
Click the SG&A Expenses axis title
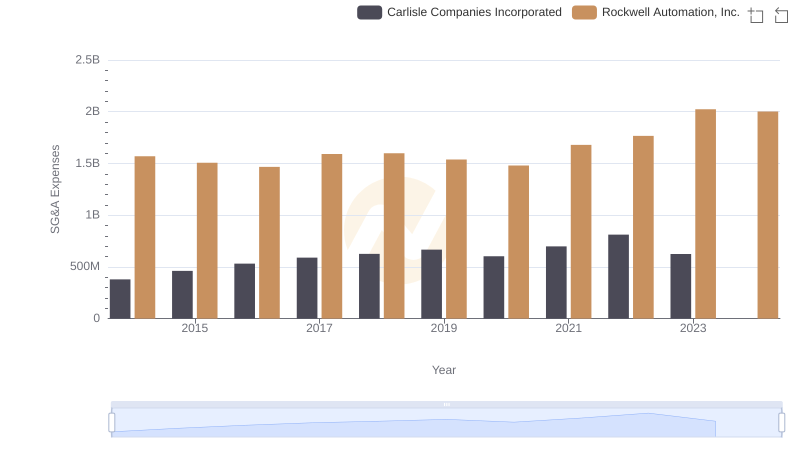55,189
